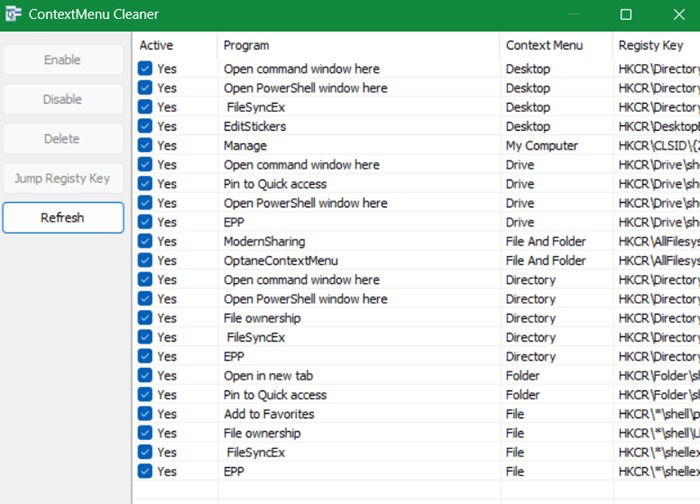Click the Enable button
The image size is (700, 504).
click(63, 60)
